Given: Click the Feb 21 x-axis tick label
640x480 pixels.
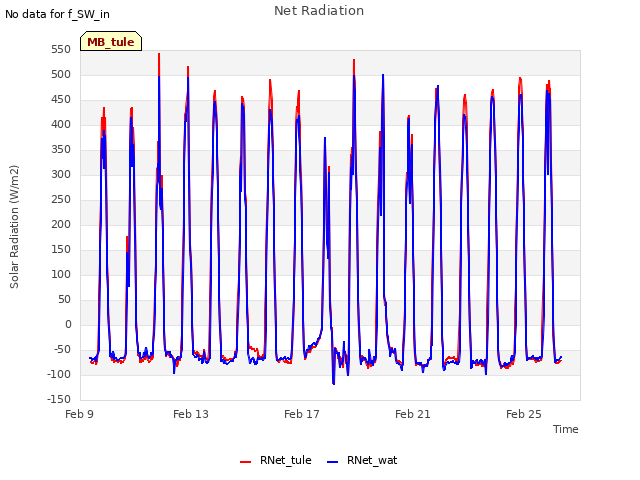Looking at the screenshot, I should tap(413, 414).
